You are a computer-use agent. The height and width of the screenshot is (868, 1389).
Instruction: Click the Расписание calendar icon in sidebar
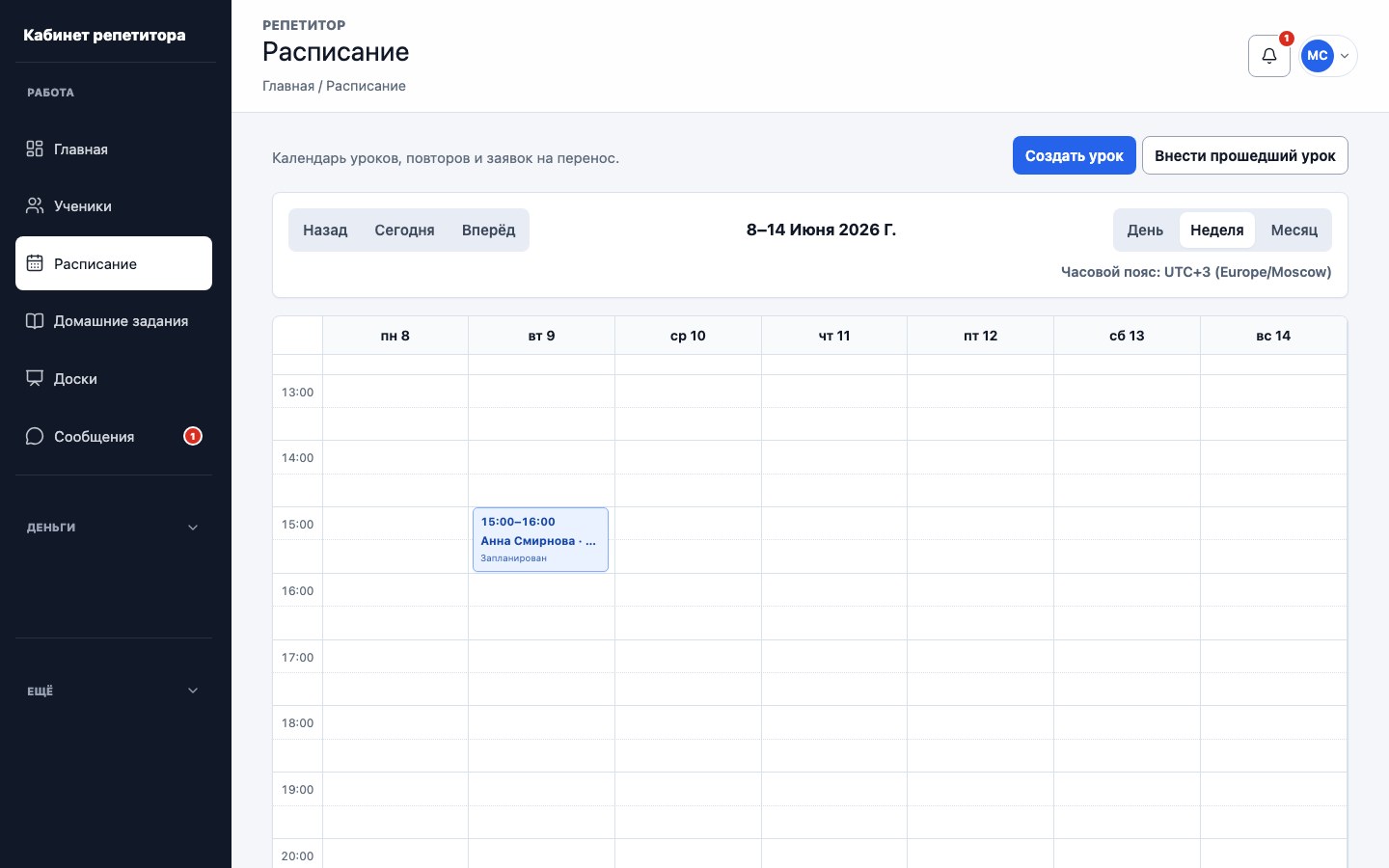[35, 263]
